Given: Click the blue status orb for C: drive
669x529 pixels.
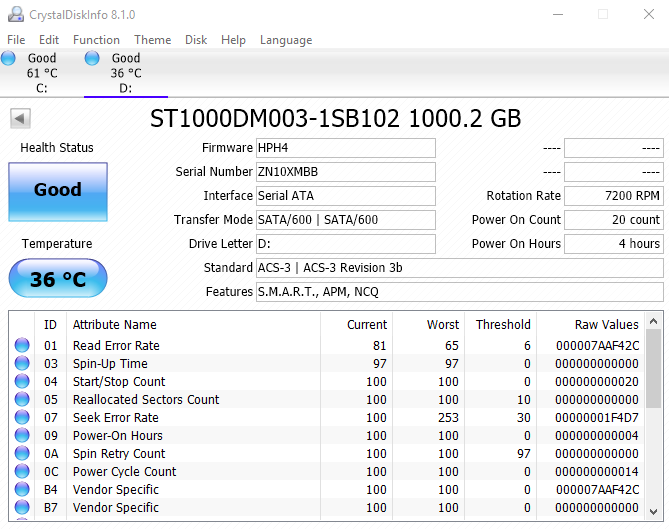Looking at the screenshot, I should [8, 58].
